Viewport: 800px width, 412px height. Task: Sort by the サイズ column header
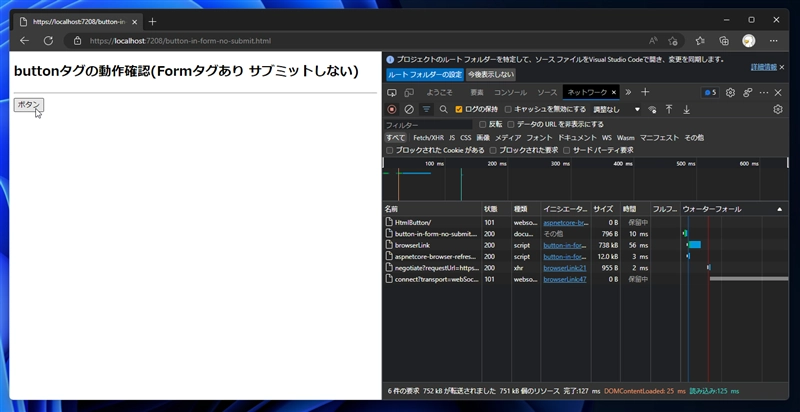(x=605, y=209)
